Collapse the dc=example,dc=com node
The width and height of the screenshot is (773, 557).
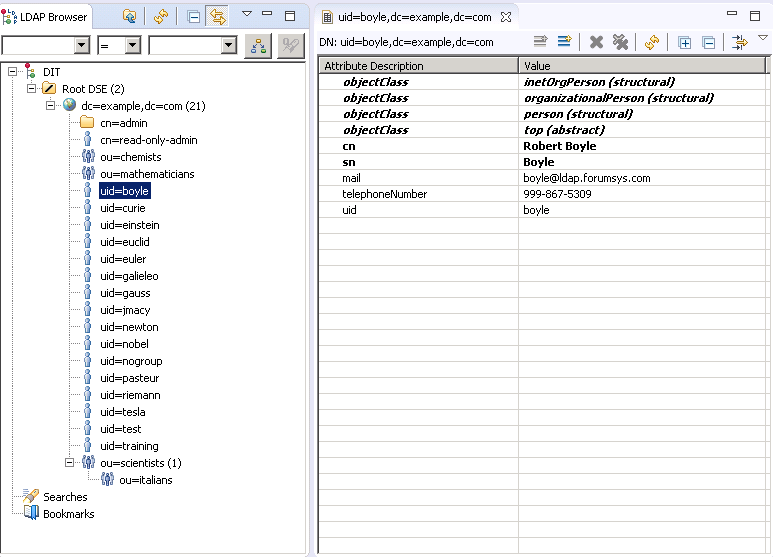(x=50, y=105)
